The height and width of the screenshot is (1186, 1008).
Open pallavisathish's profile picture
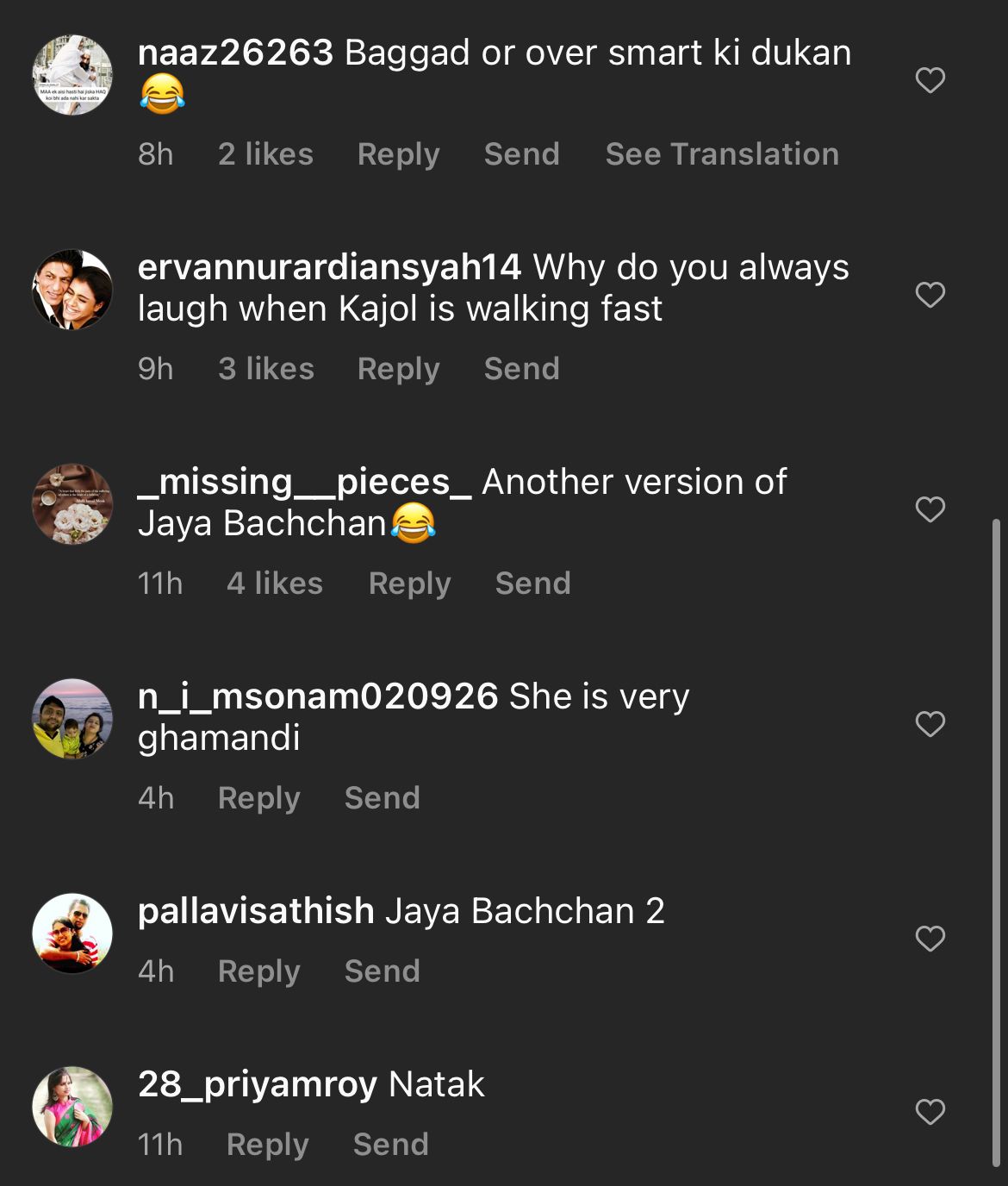pyautogui.click(x=72, y=933)
